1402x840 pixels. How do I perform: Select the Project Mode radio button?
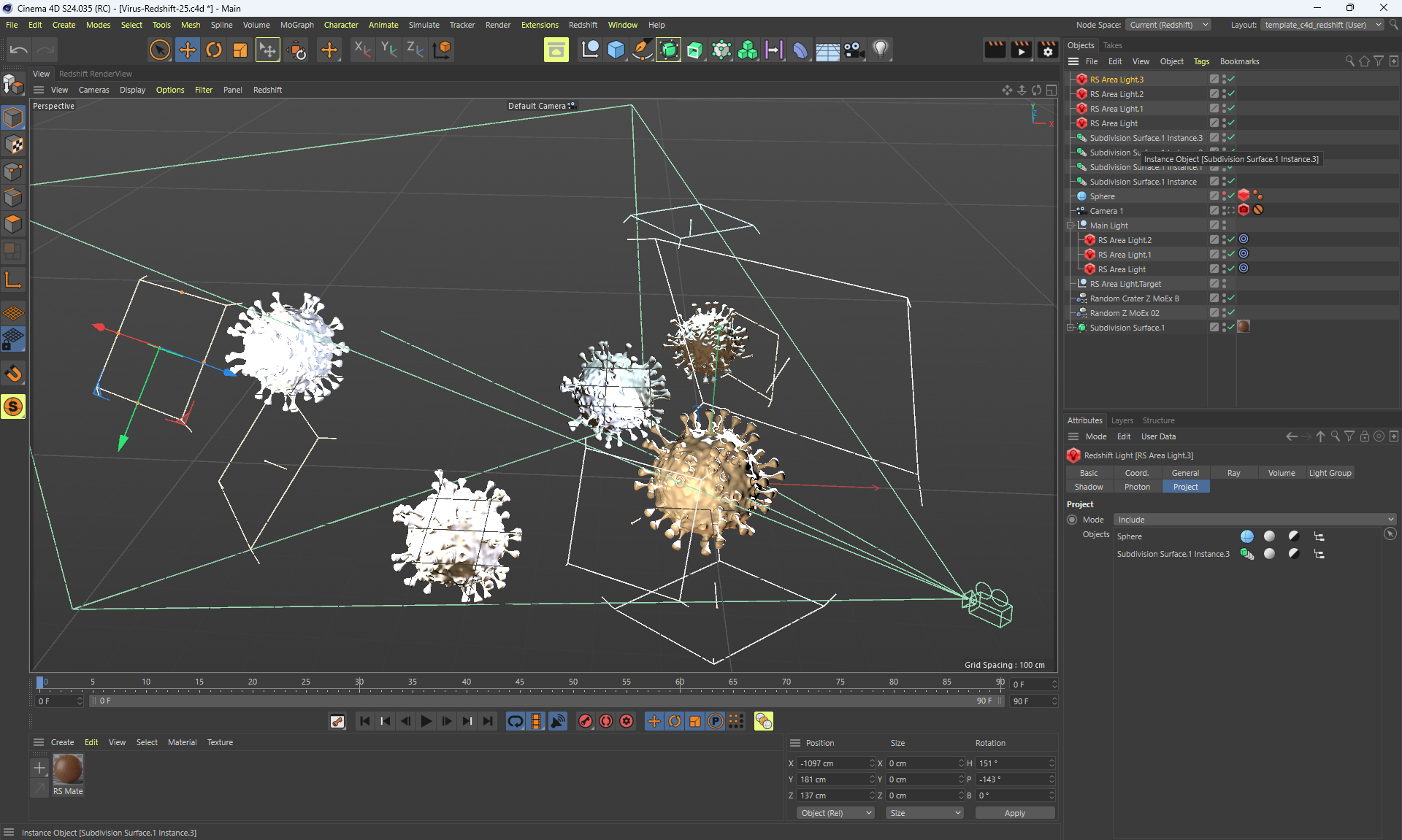(1072, 520)
